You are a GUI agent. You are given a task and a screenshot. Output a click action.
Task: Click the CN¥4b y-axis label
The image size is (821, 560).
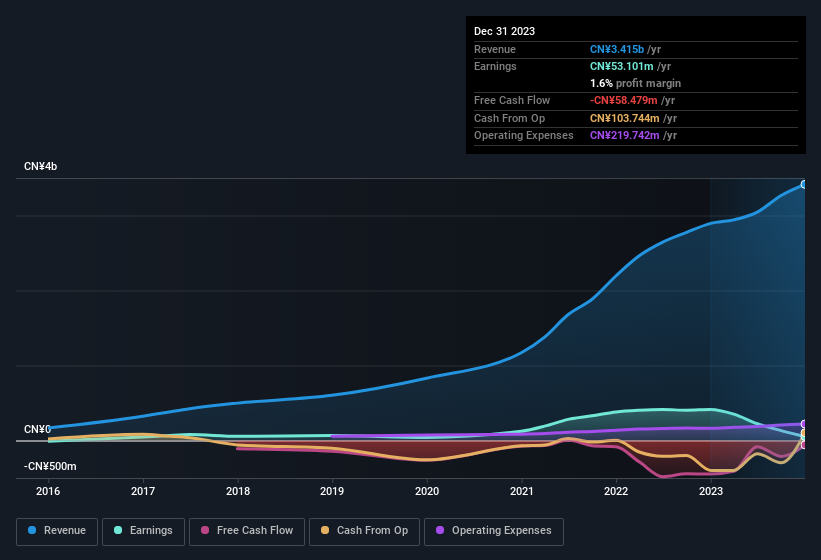click(40, 166)
